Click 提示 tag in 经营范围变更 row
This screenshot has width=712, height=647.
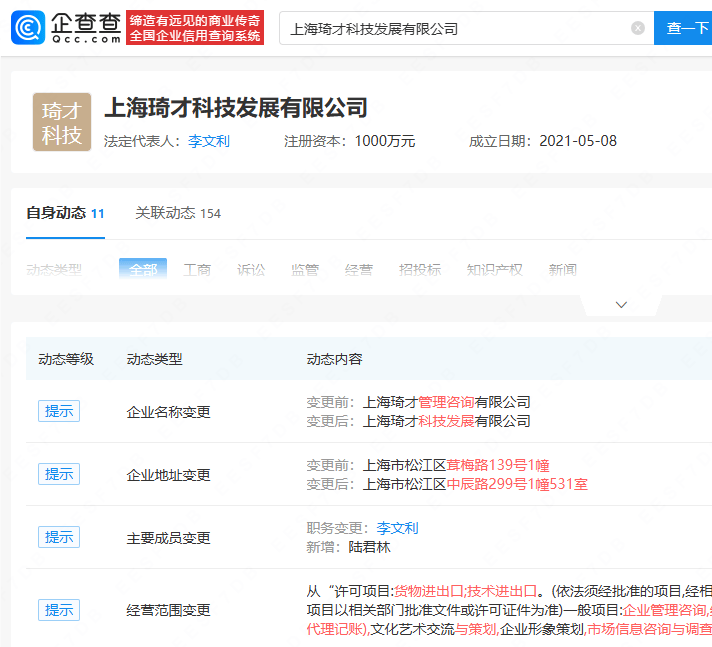point(59,610)
